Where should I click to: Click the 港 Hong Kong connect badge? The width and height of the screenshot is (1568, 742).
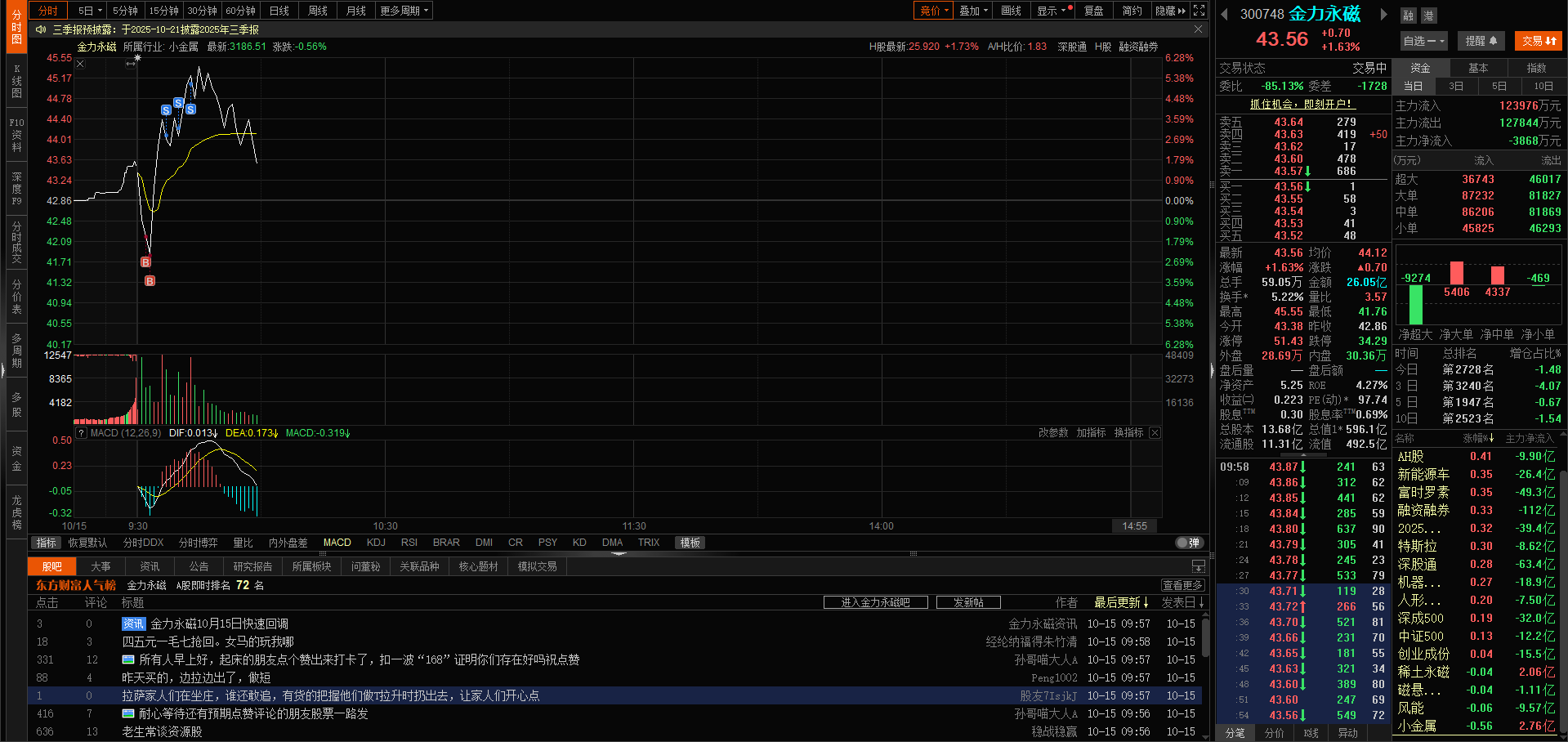coord(1427,16)
